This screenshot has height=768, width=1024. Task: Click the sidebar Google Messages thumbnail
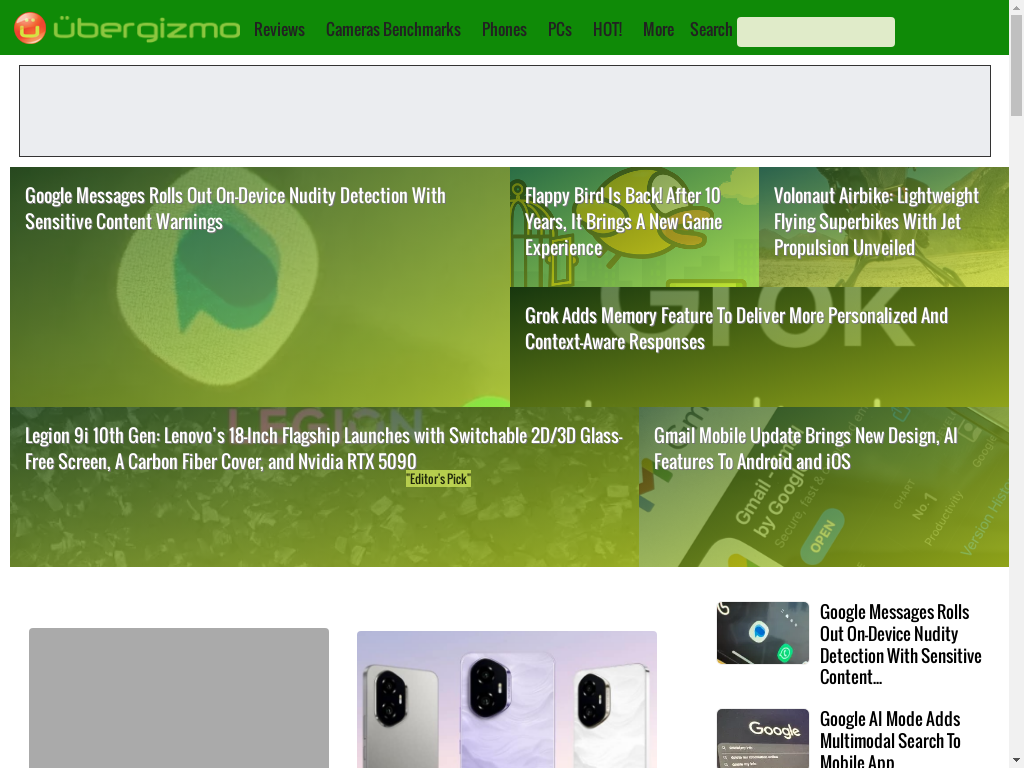point(763,633)
